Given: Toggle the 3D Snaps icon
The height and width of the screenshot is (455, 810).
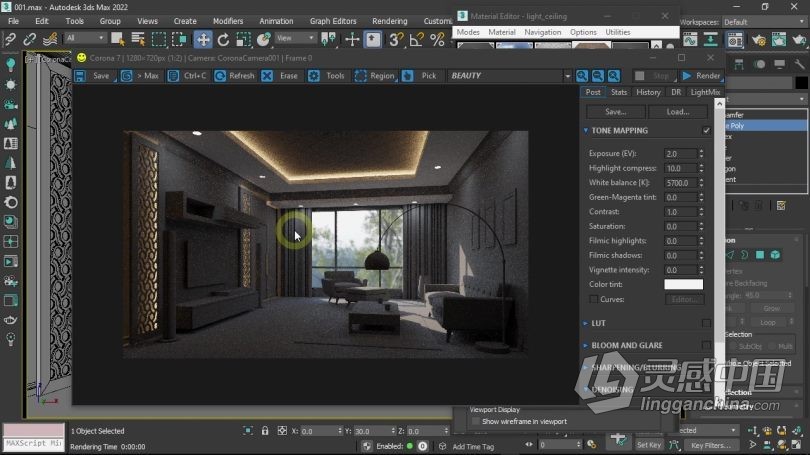Looking at the screenshot, I should 396,39.
